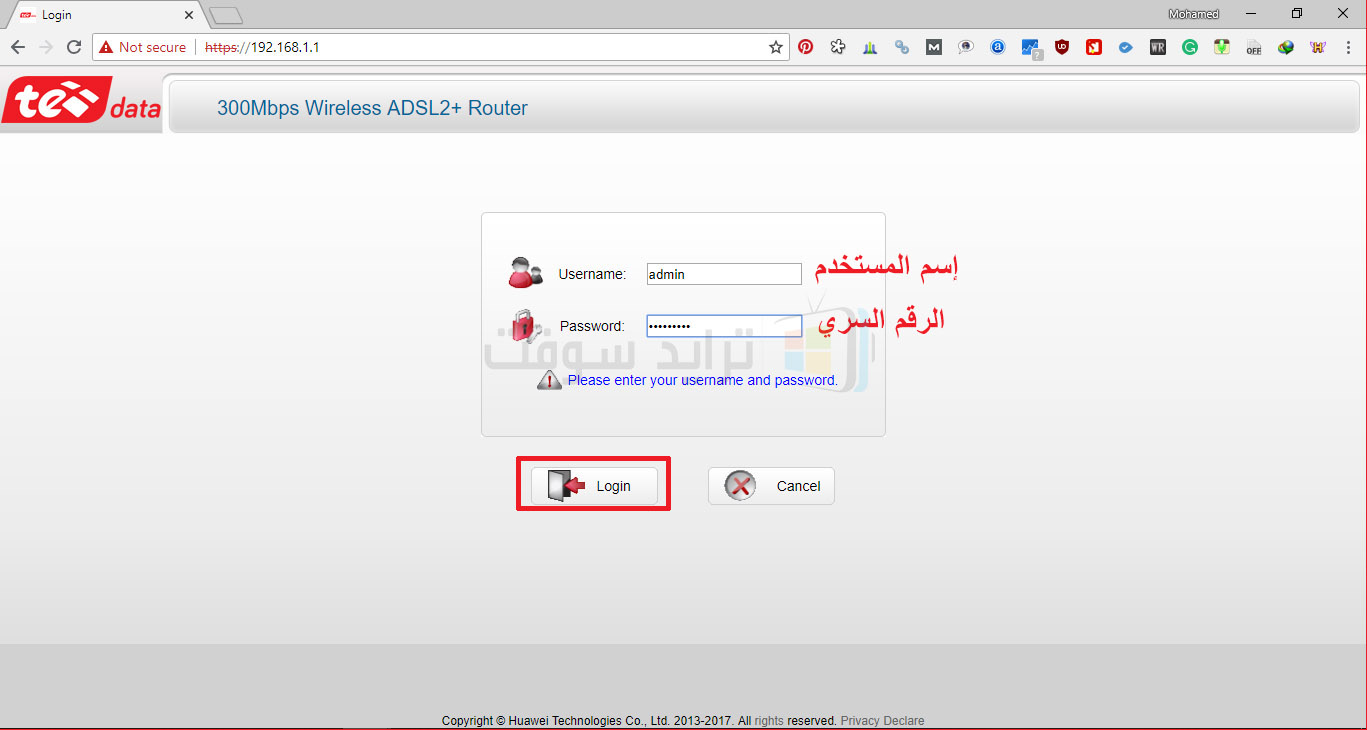Focus the Password input field
Image resolution: width=1367 pixels, height=730 pixels.
[724, 326]
